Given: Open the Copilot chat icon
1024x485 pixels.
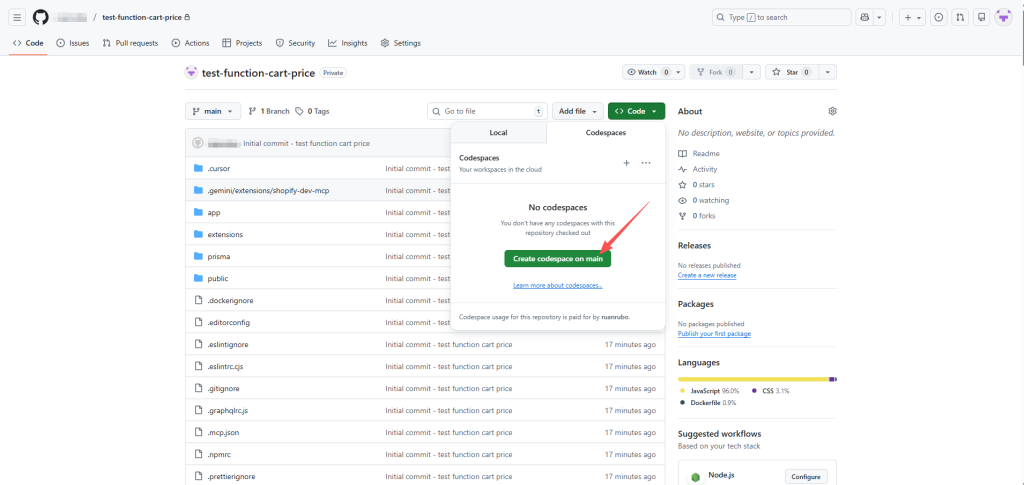Looking at the screenshot, I should coord(864,17).
